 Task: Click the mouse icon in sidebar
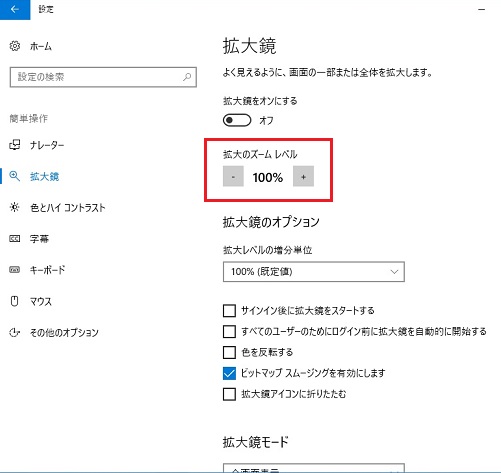click(15, 301)
